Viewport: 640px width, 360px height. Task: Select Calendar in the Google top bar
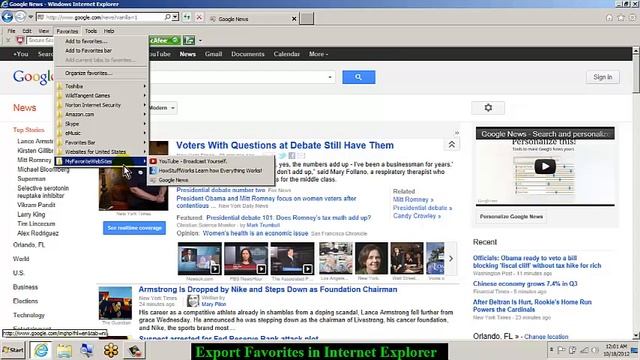(x=287, y=54)
